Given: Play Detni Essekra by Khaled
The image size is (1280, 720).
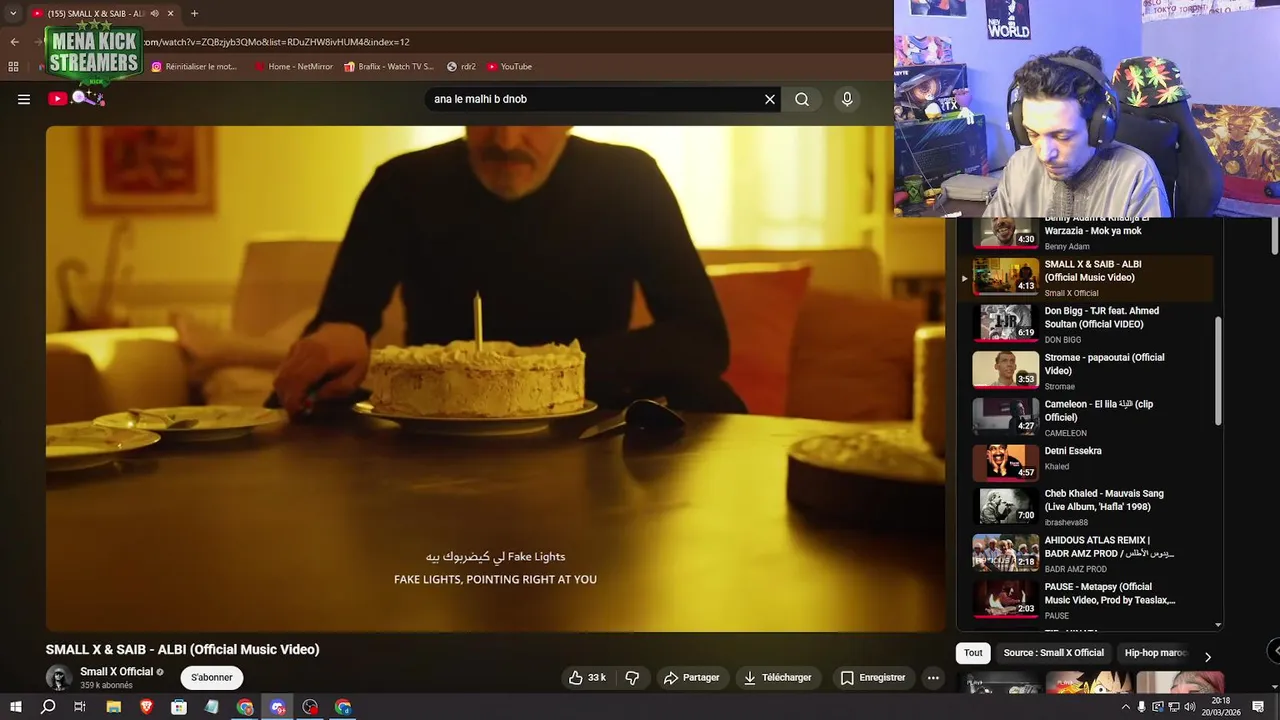Looking at the screenshot, I should pyautogui.click(x=1085, y=463).
